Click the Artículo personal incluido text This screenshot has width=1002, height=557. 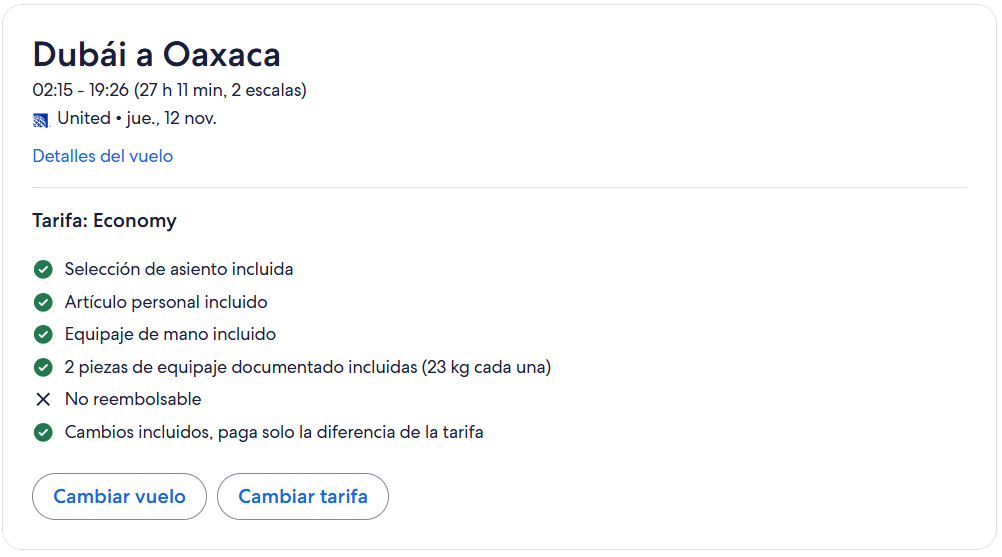[166, 302]
